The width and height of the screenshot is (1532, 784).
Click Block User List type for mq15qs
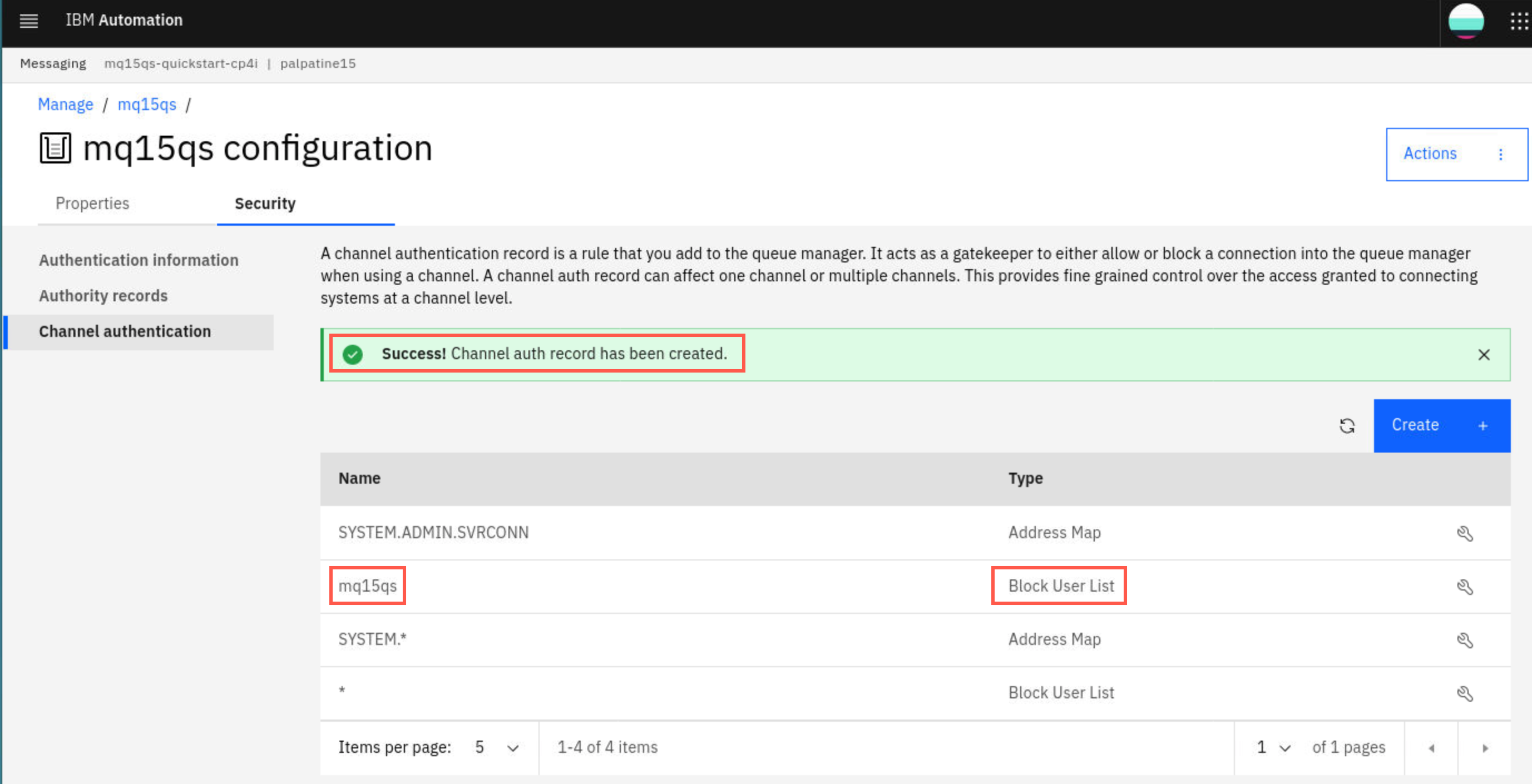coord(1061,586)
